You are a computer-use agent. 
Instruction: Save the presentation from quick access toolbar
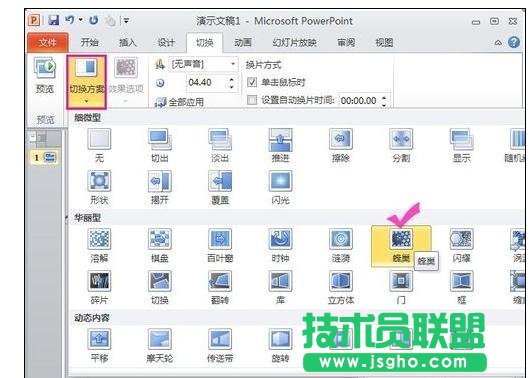pyautogui.click(x=53, y=20)
